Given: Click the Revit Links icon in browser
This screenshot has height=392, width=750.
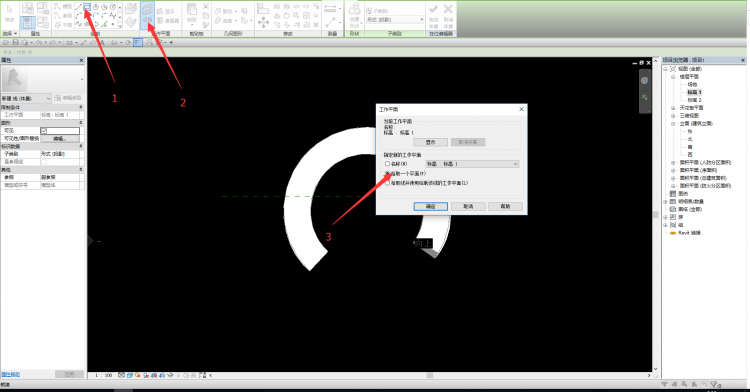Looking at the screenshot, I should coord(673,233).
